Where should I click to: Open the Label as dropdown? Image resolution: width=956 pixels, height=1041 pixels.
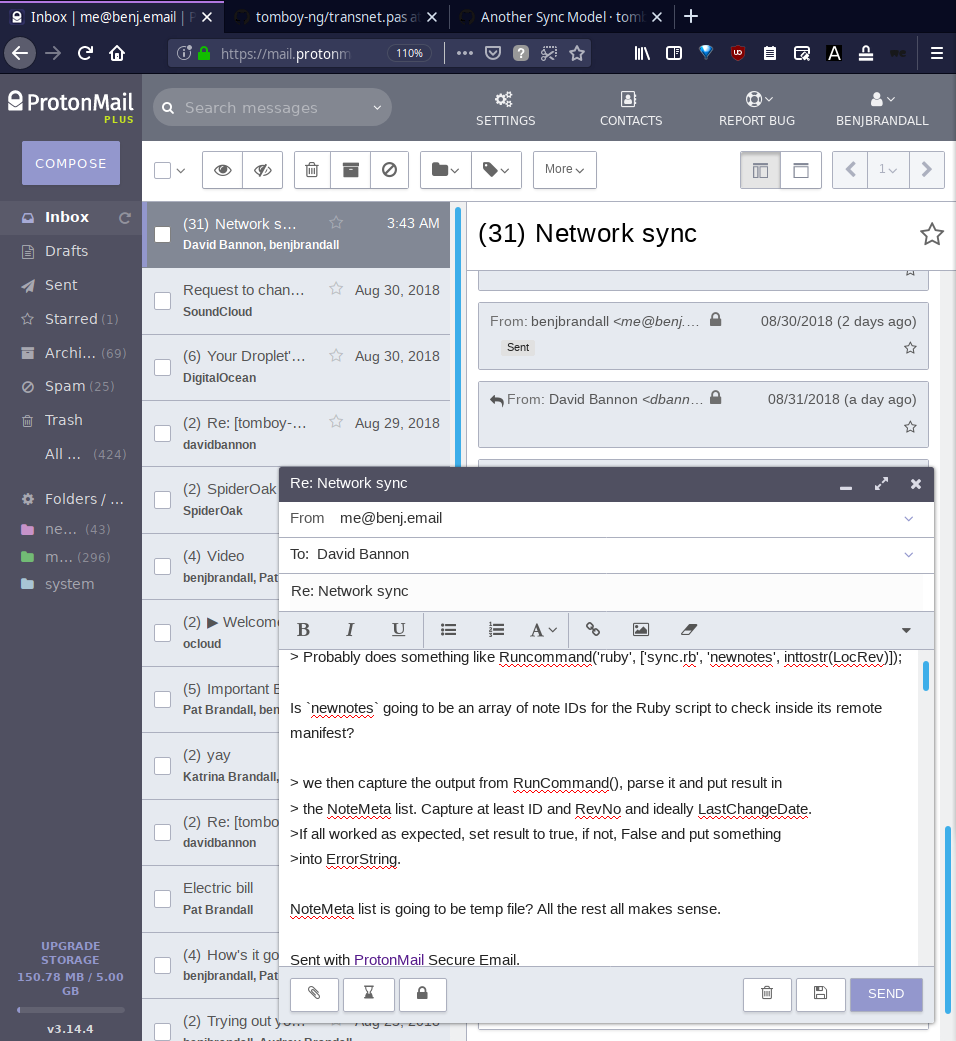(x=496, y=170)
